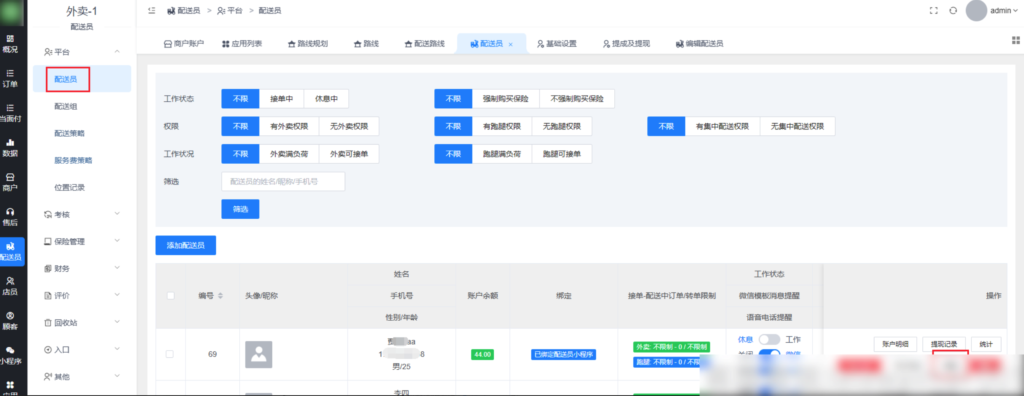Image resolution: width=1024 pixels, height=396 pixels.
Task: Sort by 编号 column arrows
Action: tap(220, 295)
